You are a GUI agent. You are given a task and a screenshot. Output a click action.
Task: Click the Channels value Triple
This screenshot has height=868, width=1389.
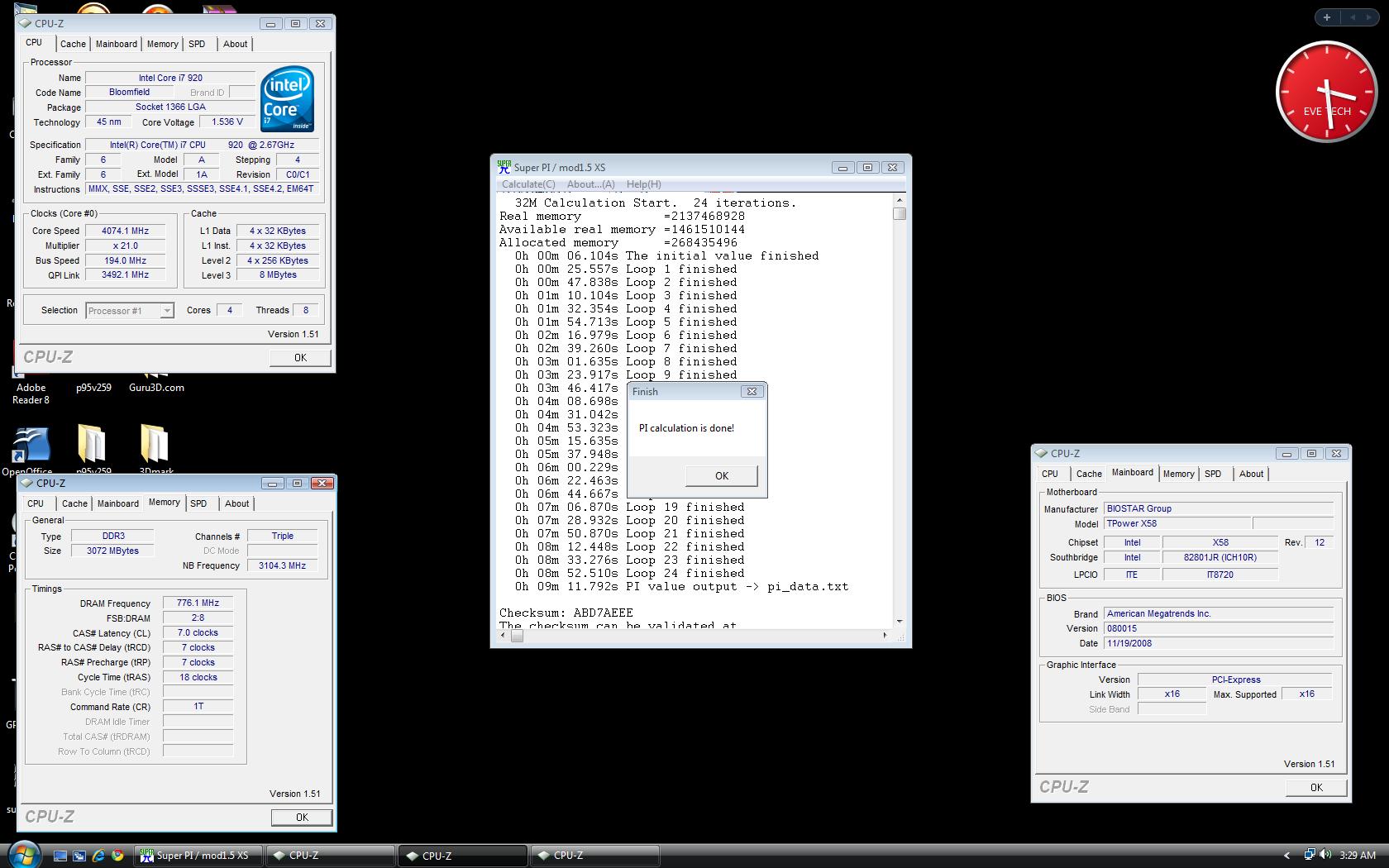[282, 536]
